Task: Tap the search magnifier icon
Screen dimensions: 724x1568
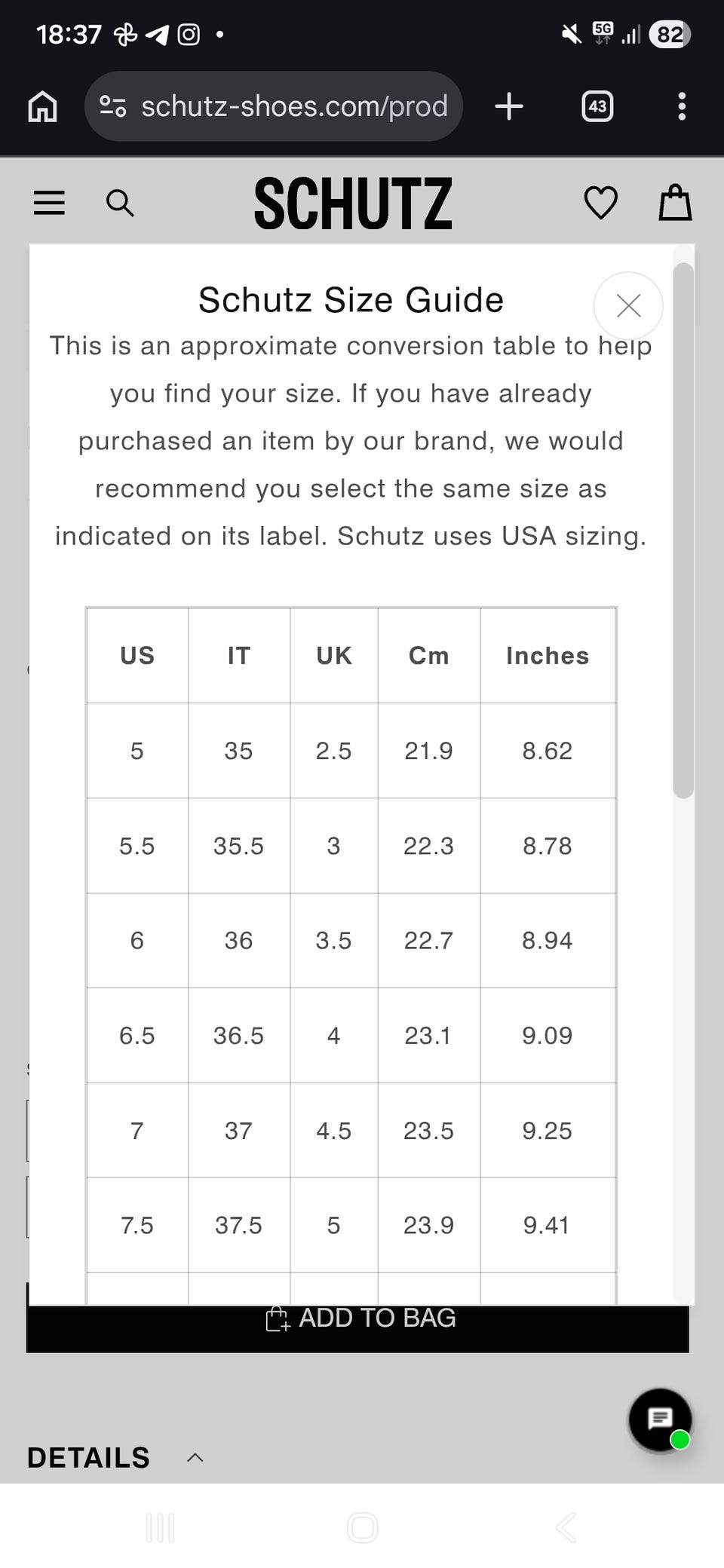Action: 120,203
